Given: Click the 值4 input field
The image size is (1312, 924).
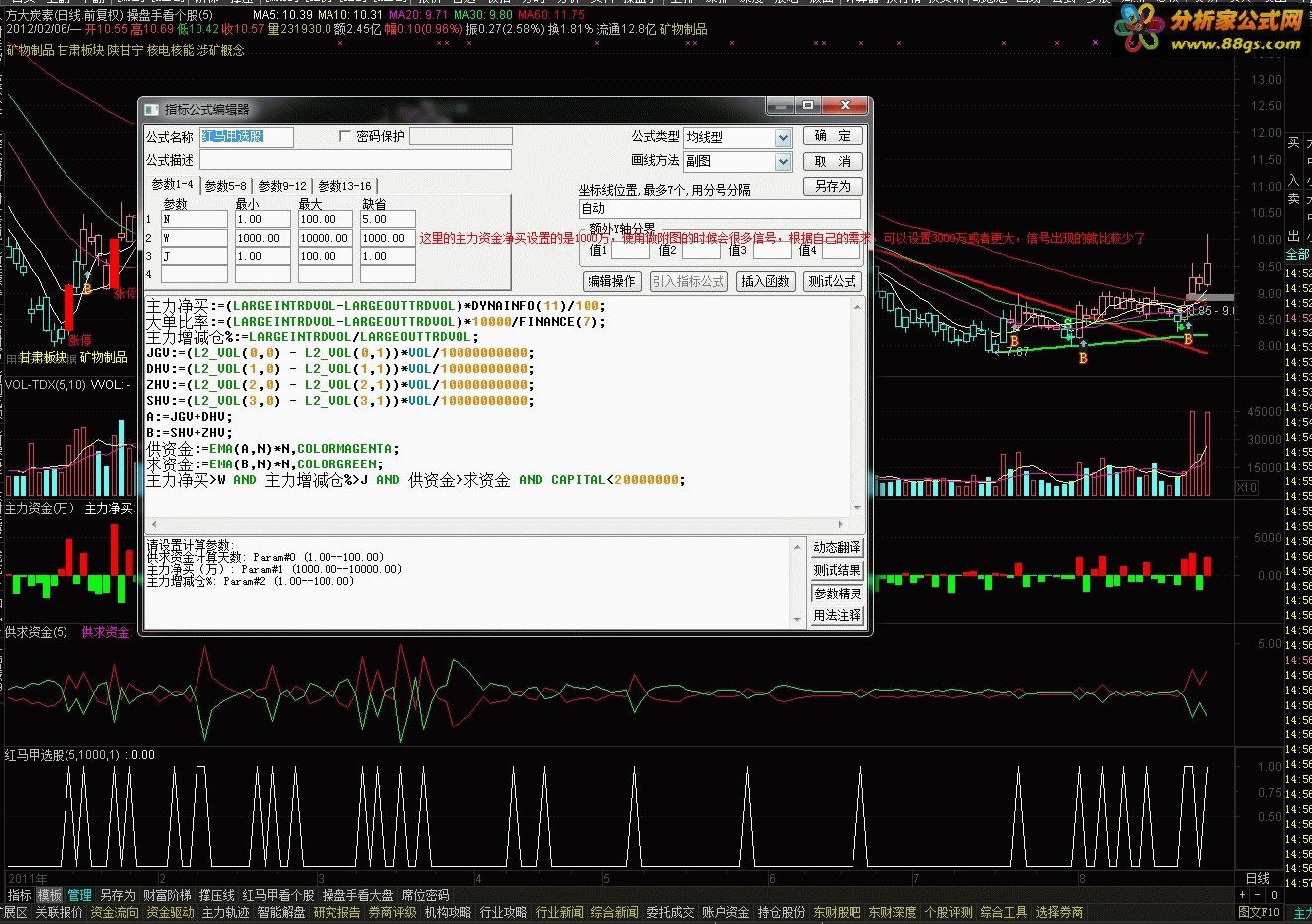Looking at the screenshot, I should tap(841, 251).
